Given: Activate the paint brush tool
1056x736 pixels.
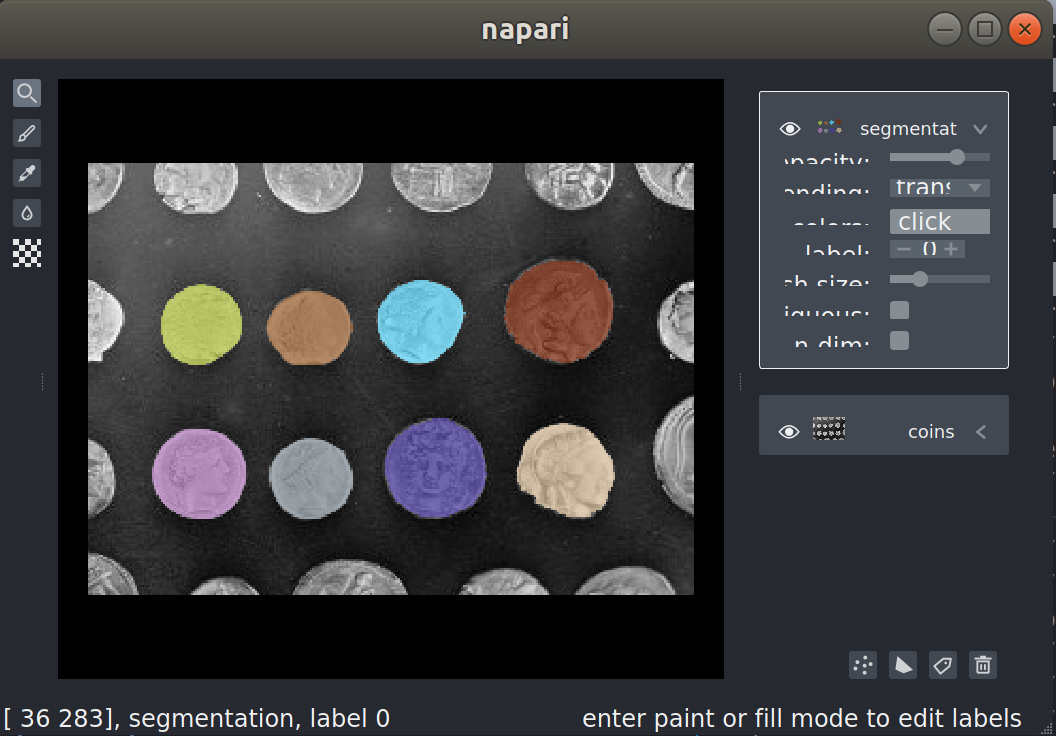Looking at the screenshot, I should click(x=27, y=133).
